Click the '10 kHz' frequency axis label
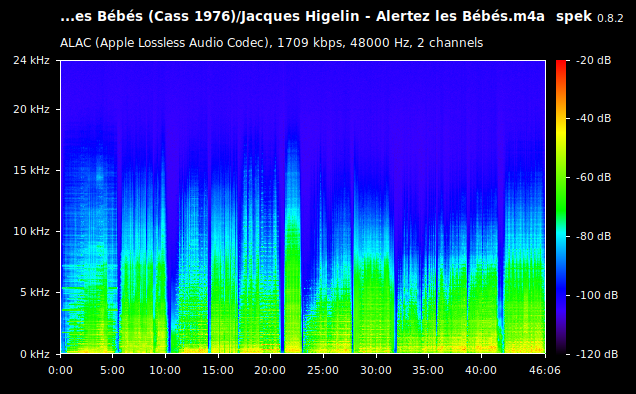 [31, 231]
